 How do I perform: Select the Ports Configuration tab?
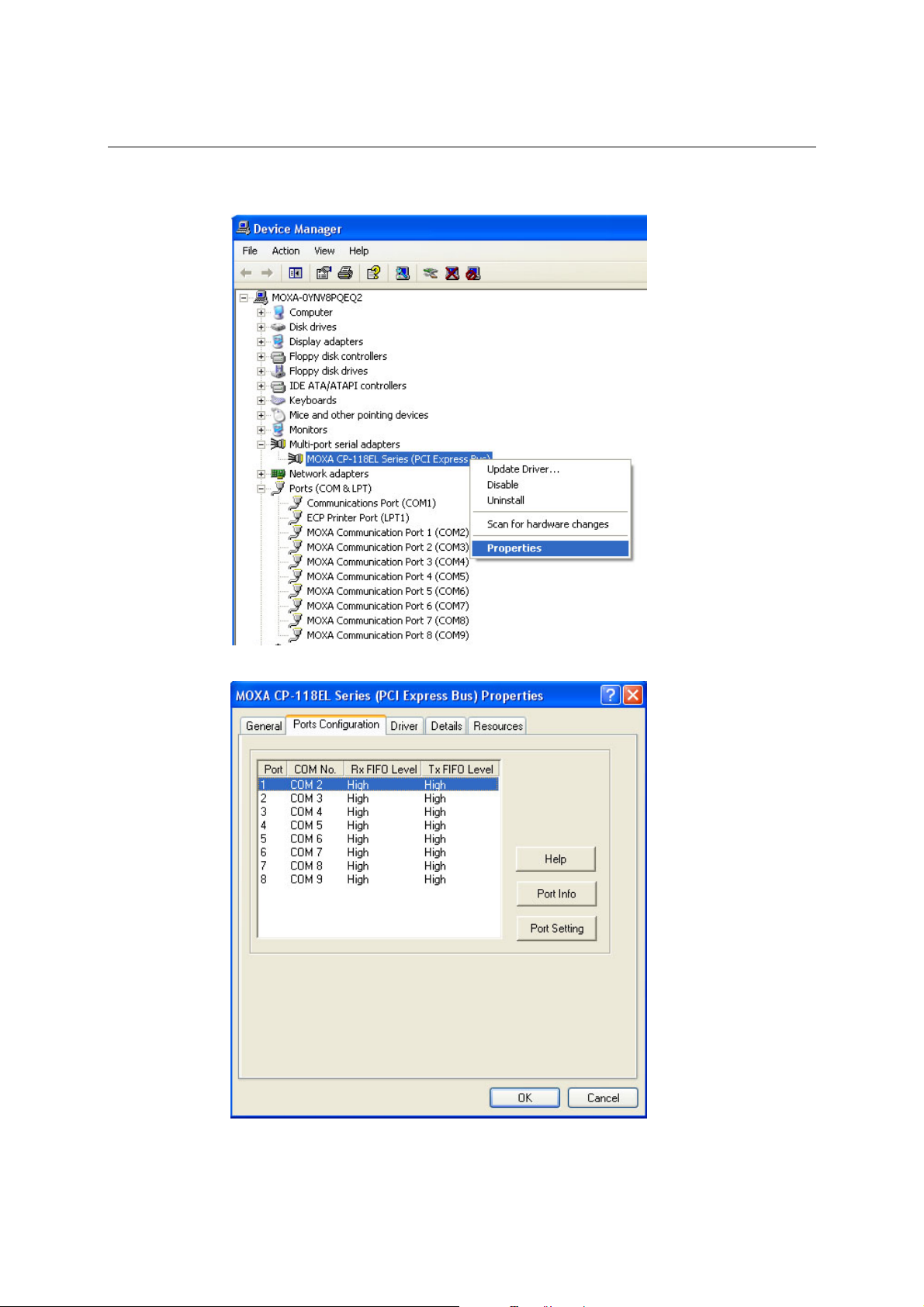tap(336, 724)
